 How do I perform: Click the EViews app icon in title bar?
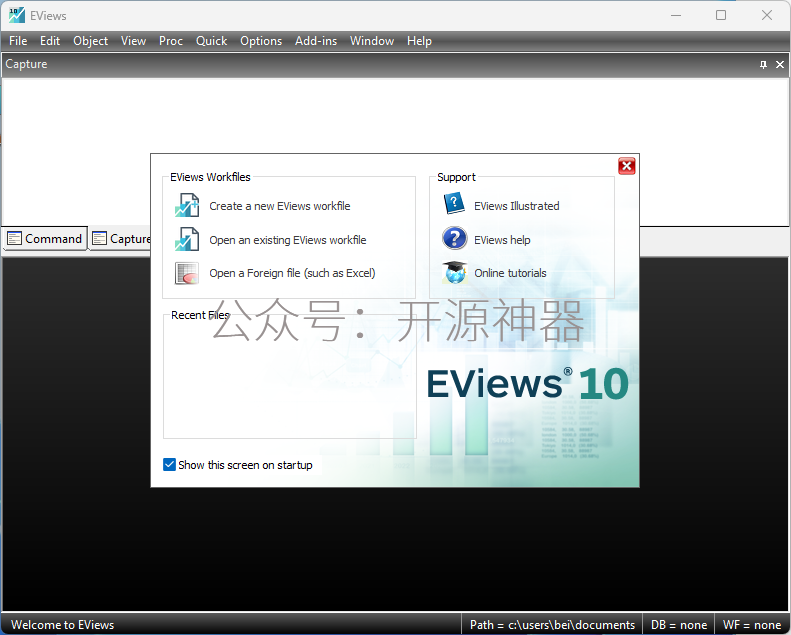click(x=16, y=15)
